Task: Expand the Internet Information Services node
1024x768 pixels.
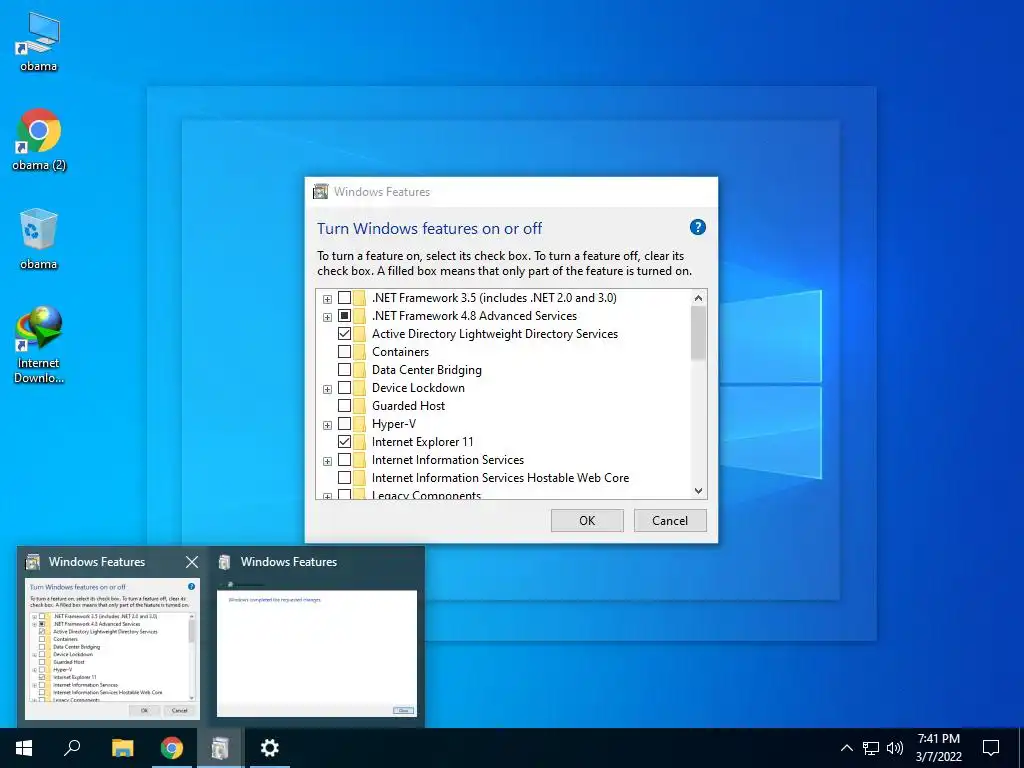Action: click(327, 461)
